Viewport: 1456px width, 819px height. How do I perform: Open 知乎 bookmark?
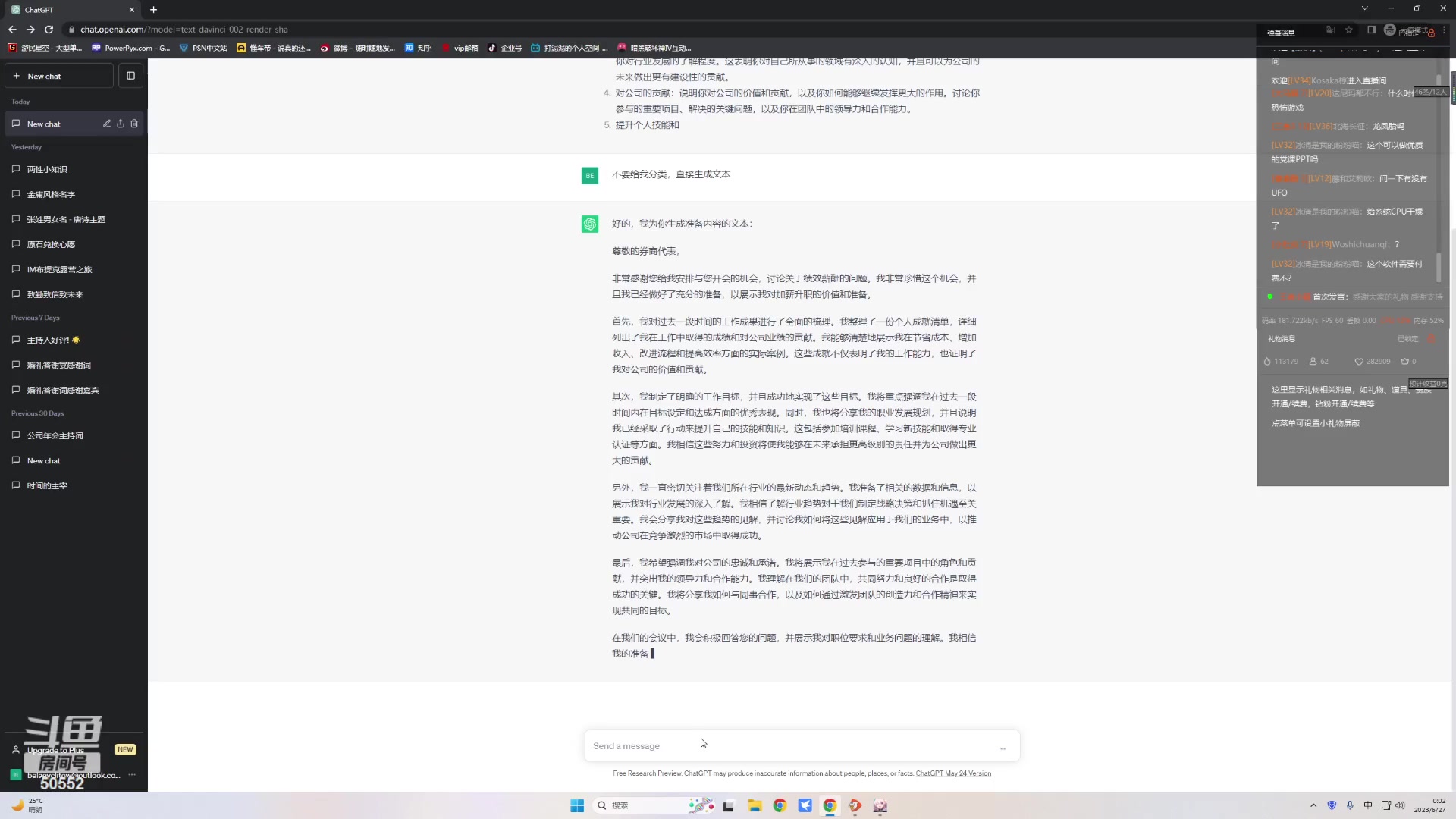pyautogui.click(x=418, y=48)
